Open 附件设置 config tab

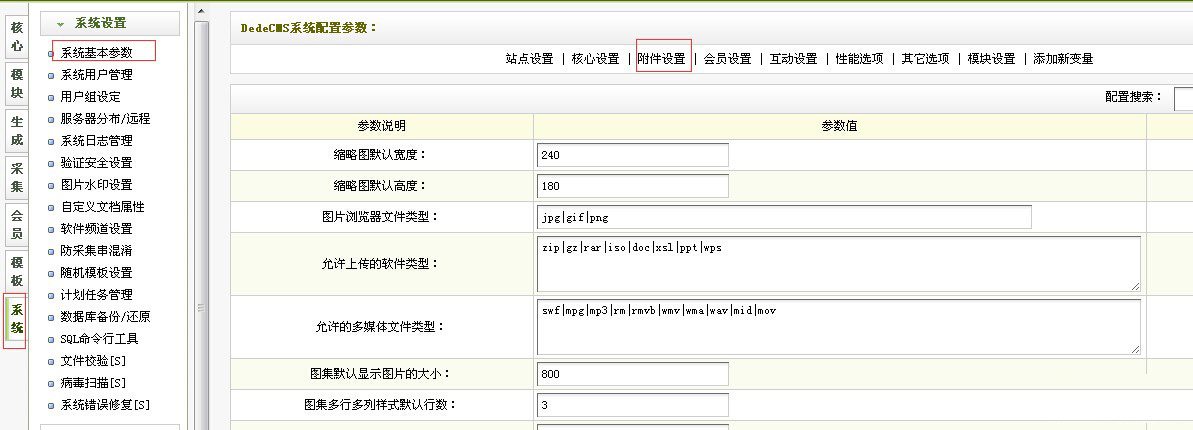tap(662, 59)
